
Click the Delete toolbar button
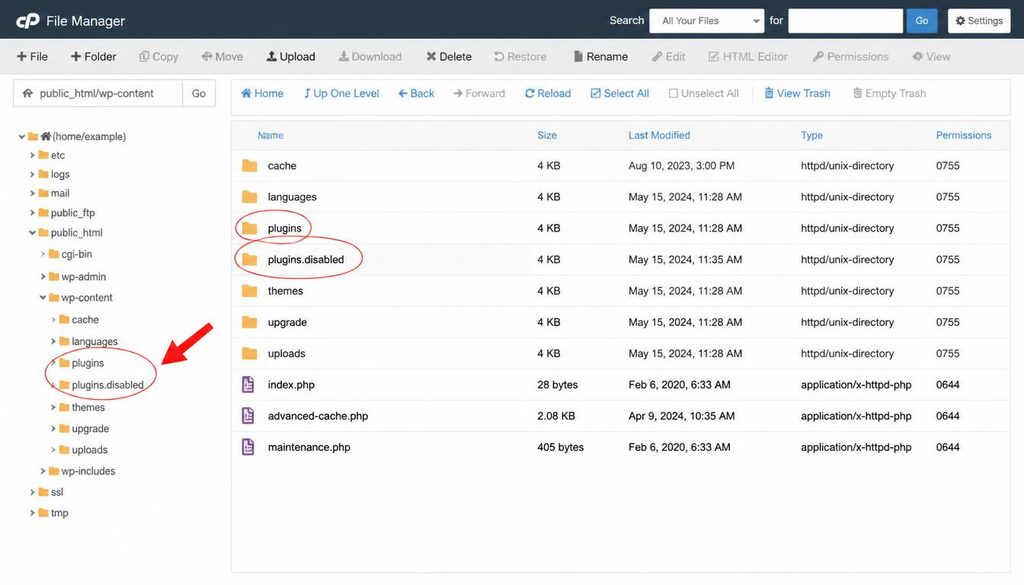coord(449,57)
